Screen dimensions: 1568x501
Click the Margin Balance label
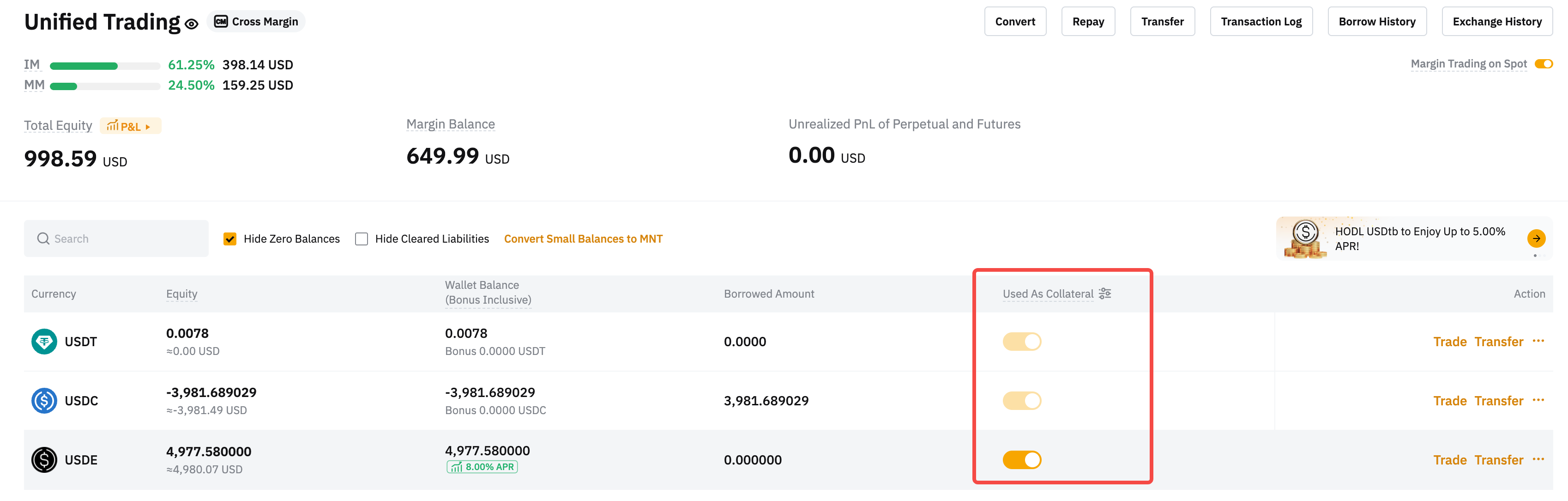click(451, 124)
